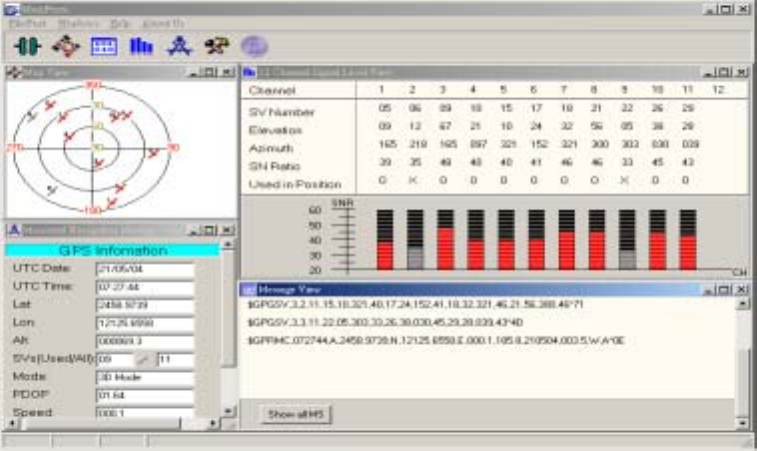The image size is (757, 451).
Task: Click the 270 label on the sky plot
Action: click(x=14, y=147)
